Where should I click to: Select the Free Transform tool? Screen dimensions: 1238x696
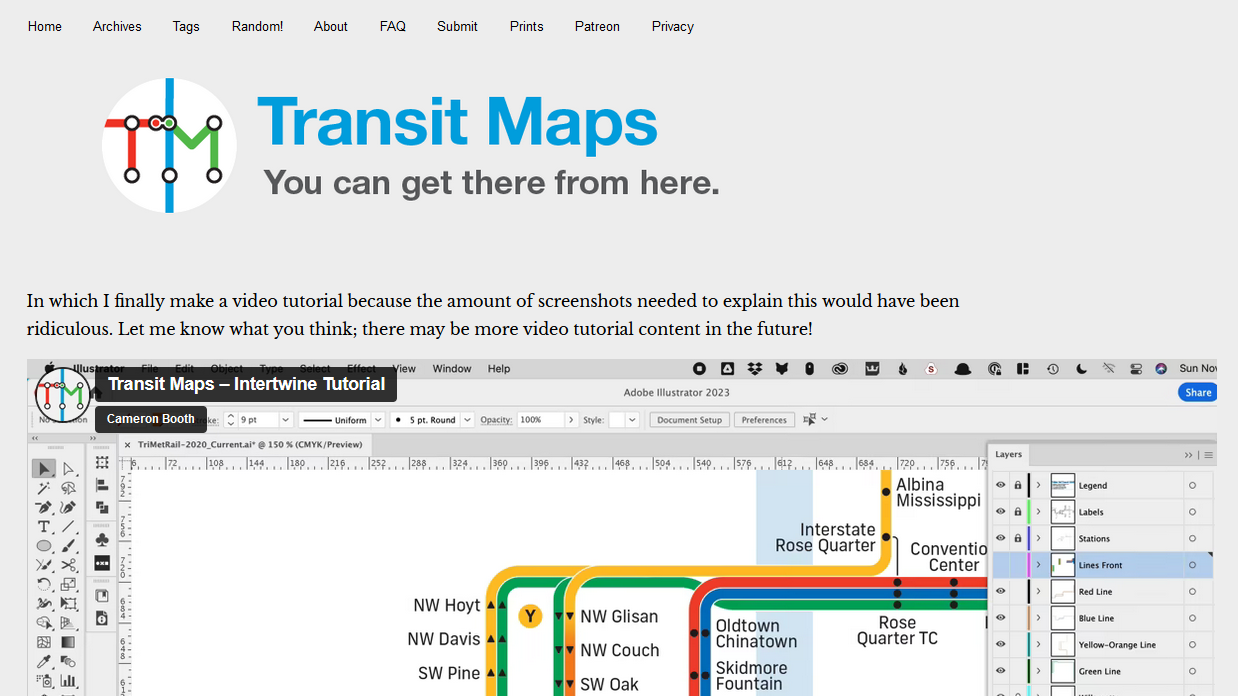(x=69, y=603)
